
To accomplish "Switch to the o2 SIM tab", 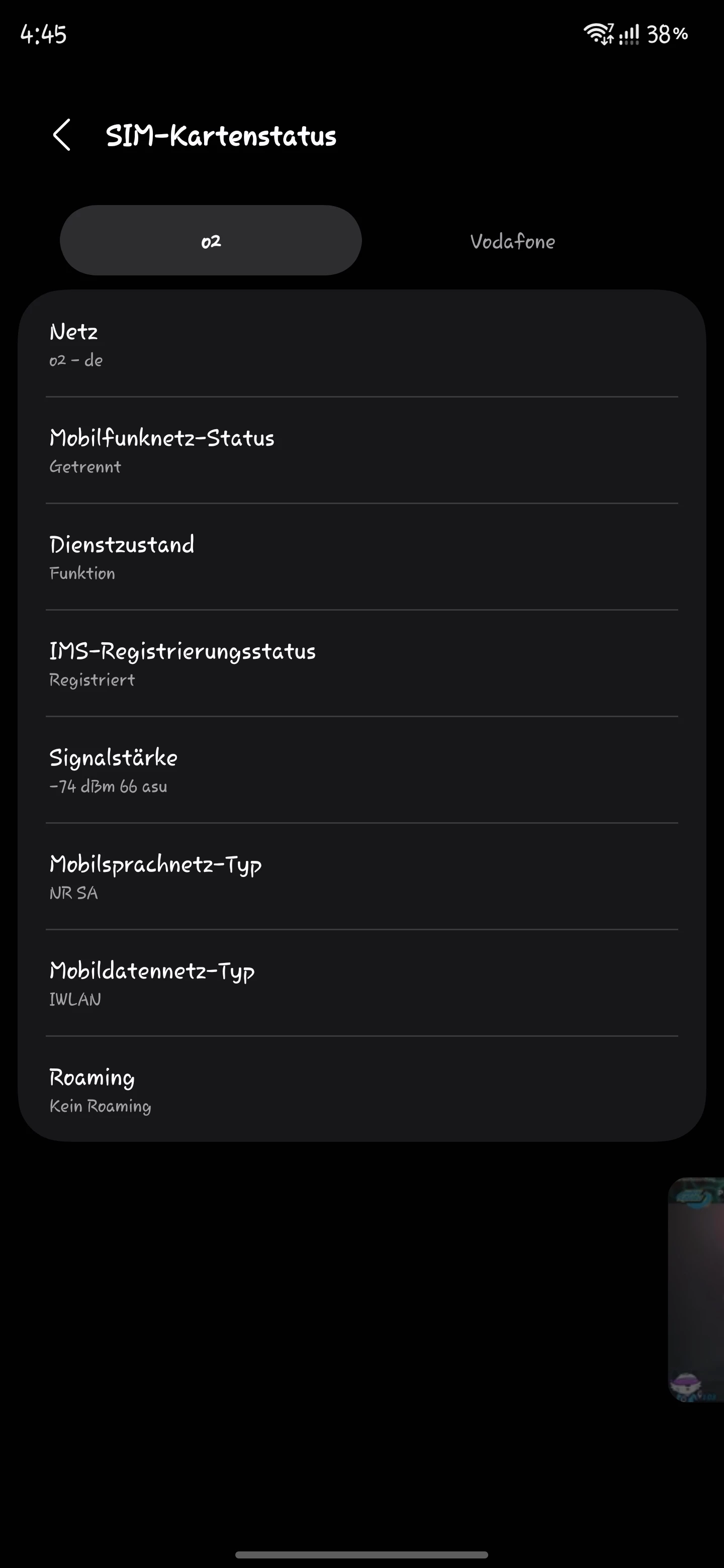I will (x=211, y=240).
